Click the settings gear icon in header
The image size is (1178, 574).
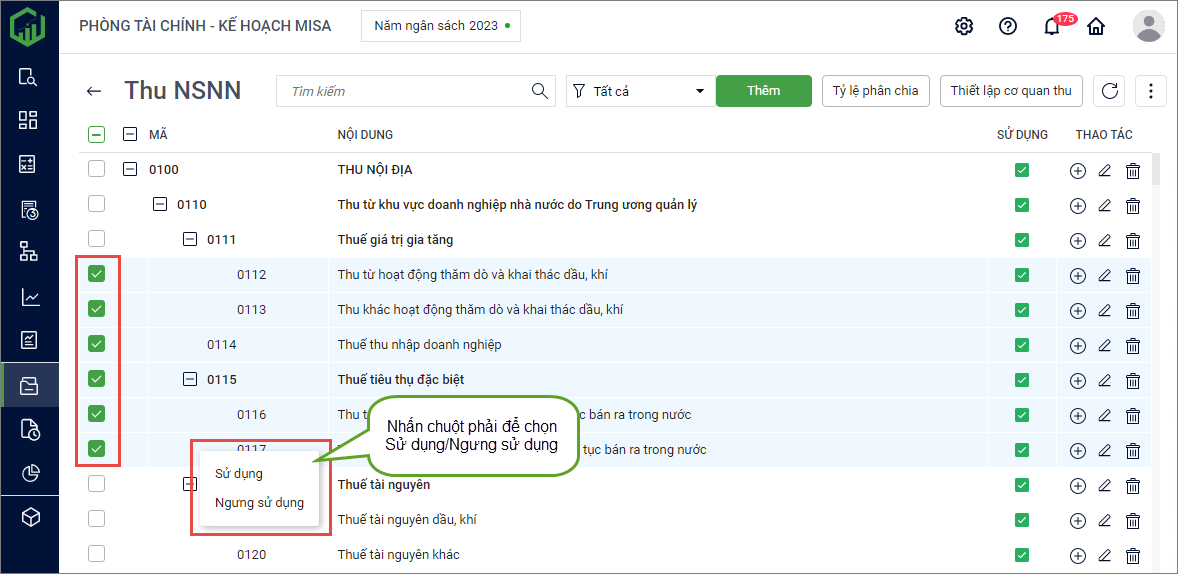964,26
